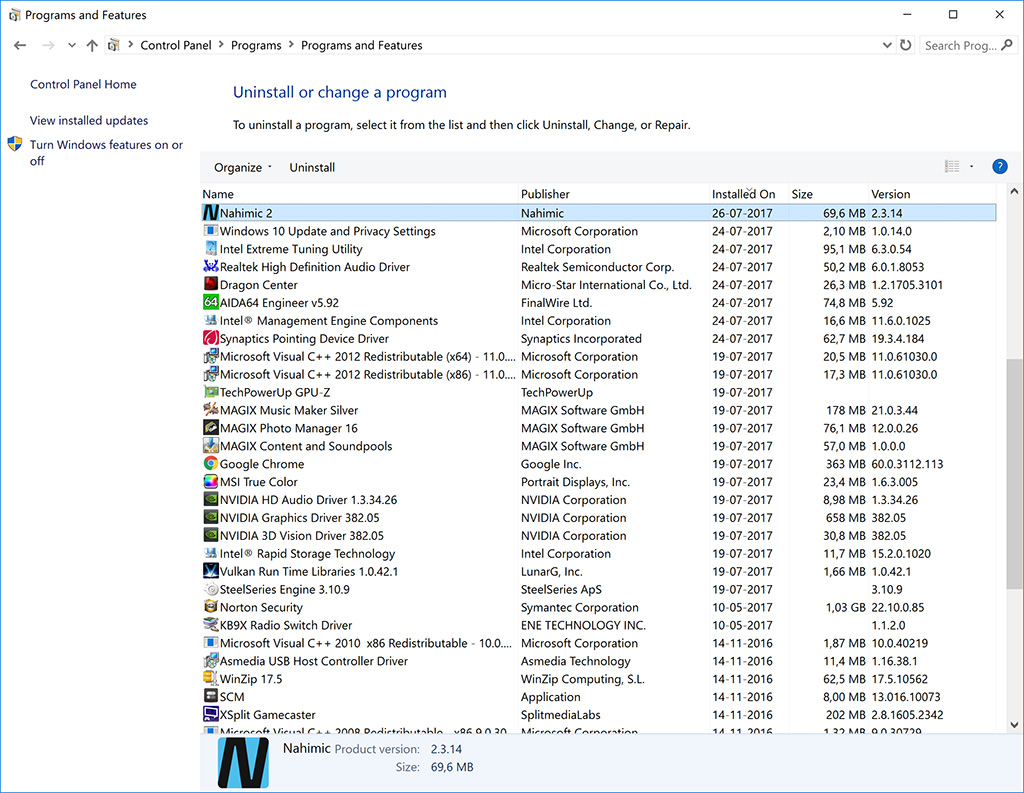Go up one folder level
The width and height of the screenshot is (1024, 793).
[92, 45]
